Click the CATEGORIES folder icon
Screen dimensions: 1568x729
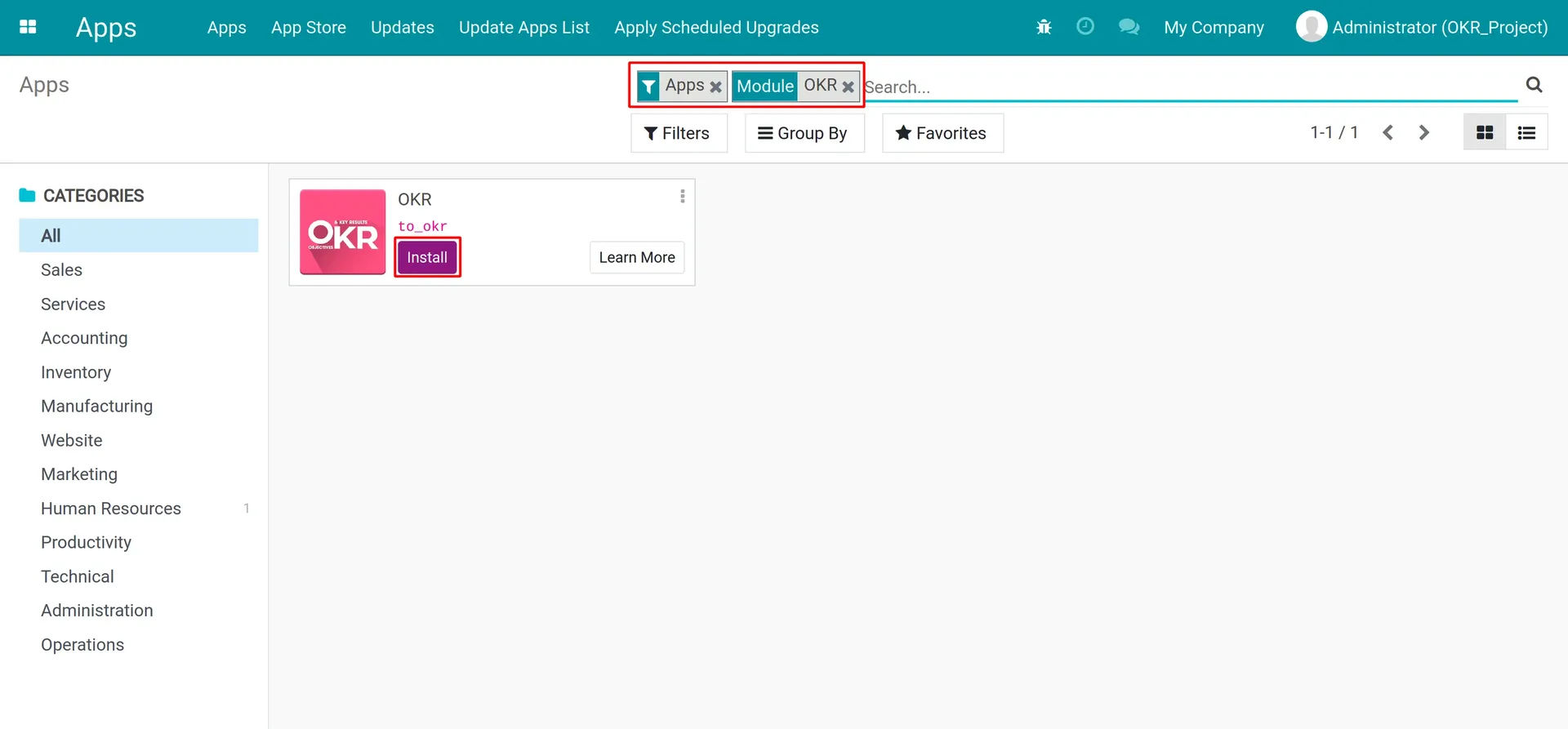pyautogui.click(x=27, y=195)
